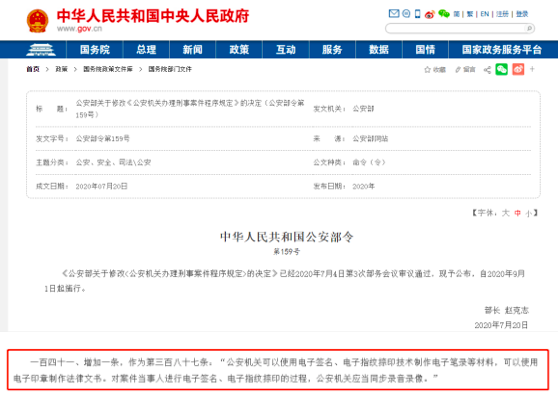Click the document number 公安部令第159号
The height and width of the screenshot is (396, 558).
coord(102,139)
